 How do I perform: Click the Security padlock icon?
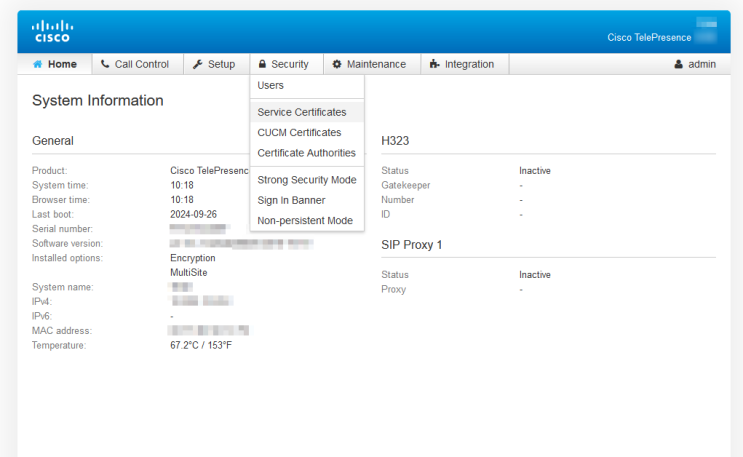point(262,64)
